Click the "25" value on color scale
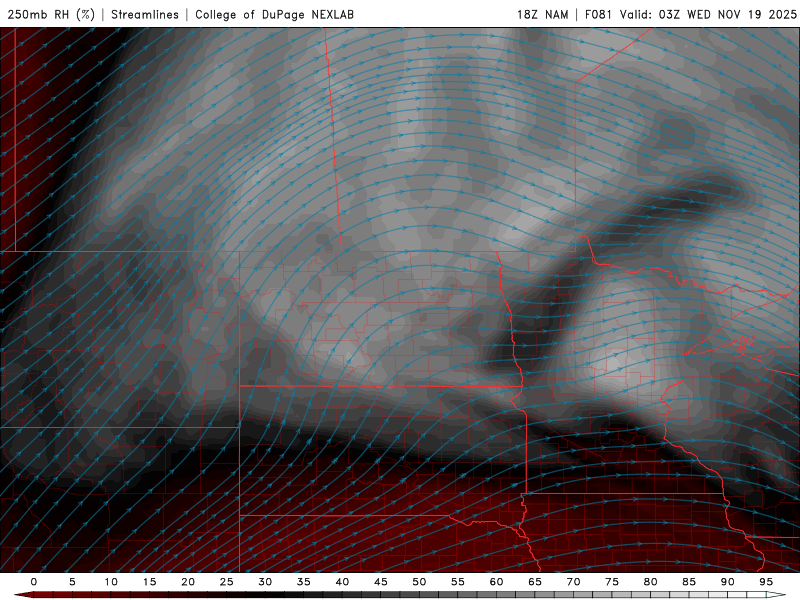This screenshot has width=800, height=600. click(227, 582)
